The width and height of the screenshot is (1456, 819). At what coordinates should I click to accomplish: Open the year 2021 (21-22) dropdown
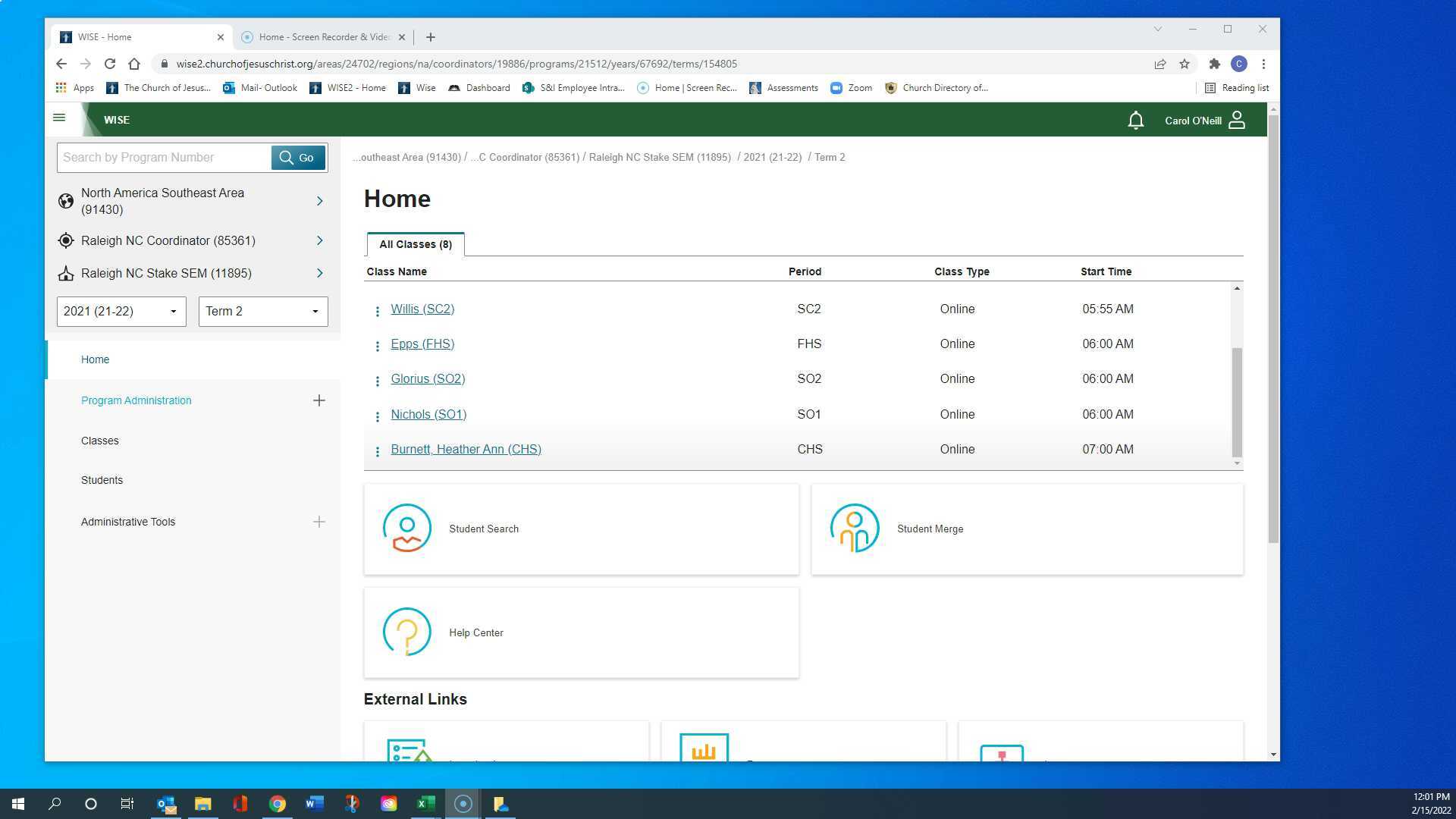click(x=121, y=312)
